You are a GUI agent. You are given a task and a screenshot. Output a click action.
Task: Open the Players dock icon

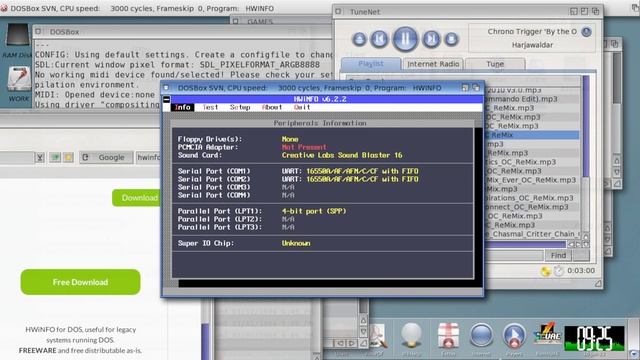[514, 336]
